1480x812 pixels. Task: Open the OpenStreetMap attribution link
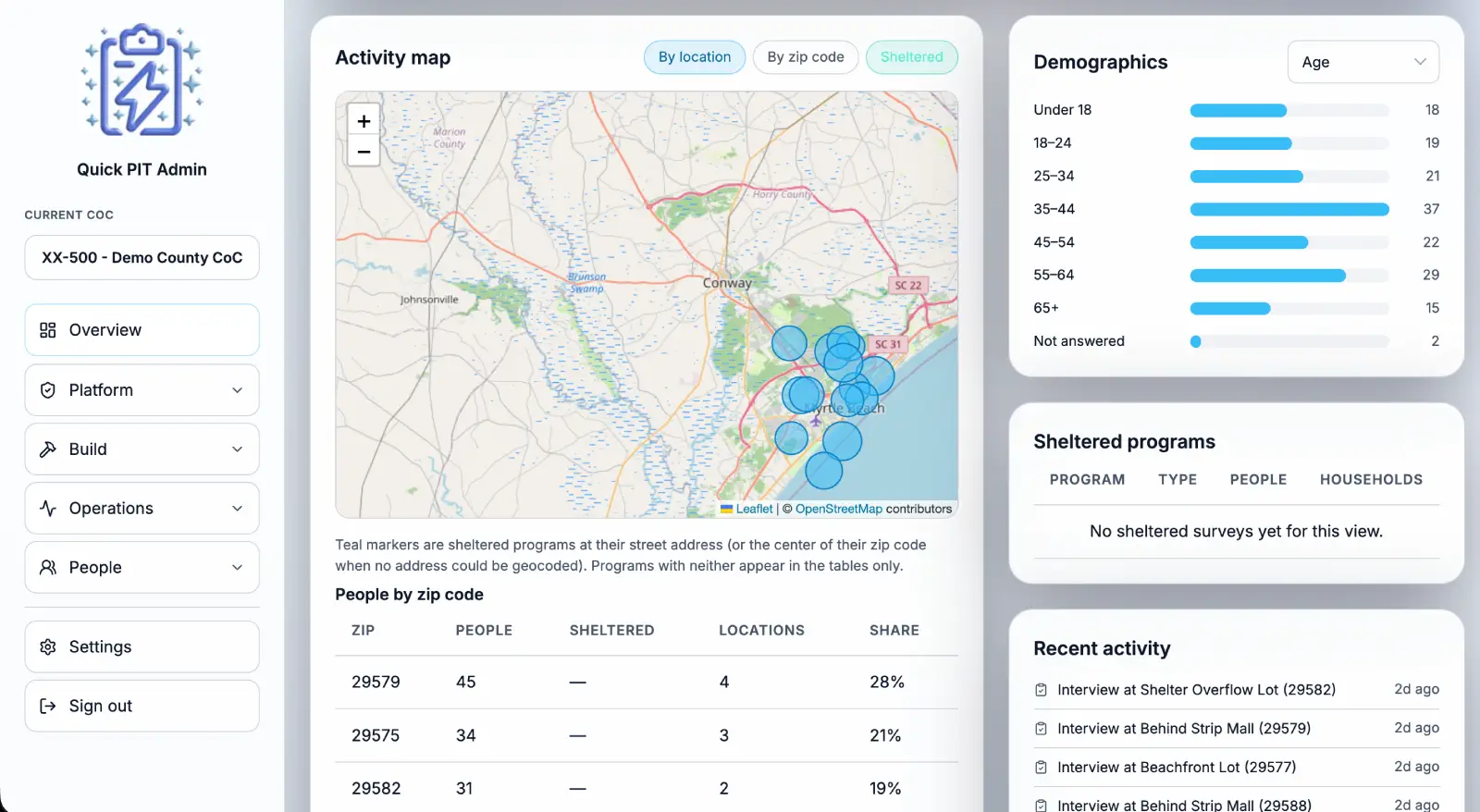coord(838,509)
